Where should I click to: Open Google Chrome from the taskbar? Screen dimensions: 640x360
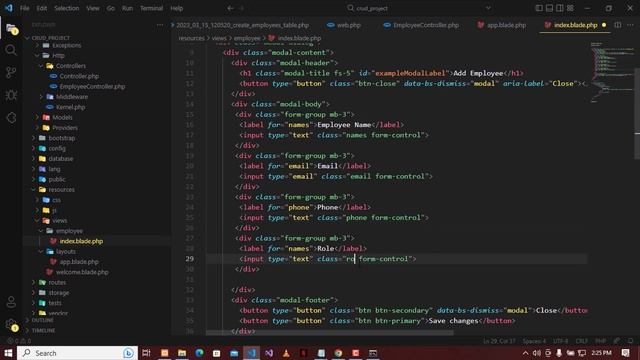[x=338, y=353]
